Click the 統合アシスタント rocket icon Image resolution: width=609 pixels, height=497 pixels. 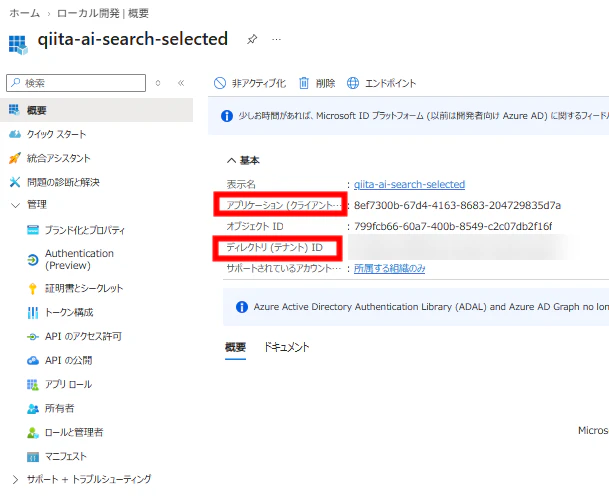[15, 158]
